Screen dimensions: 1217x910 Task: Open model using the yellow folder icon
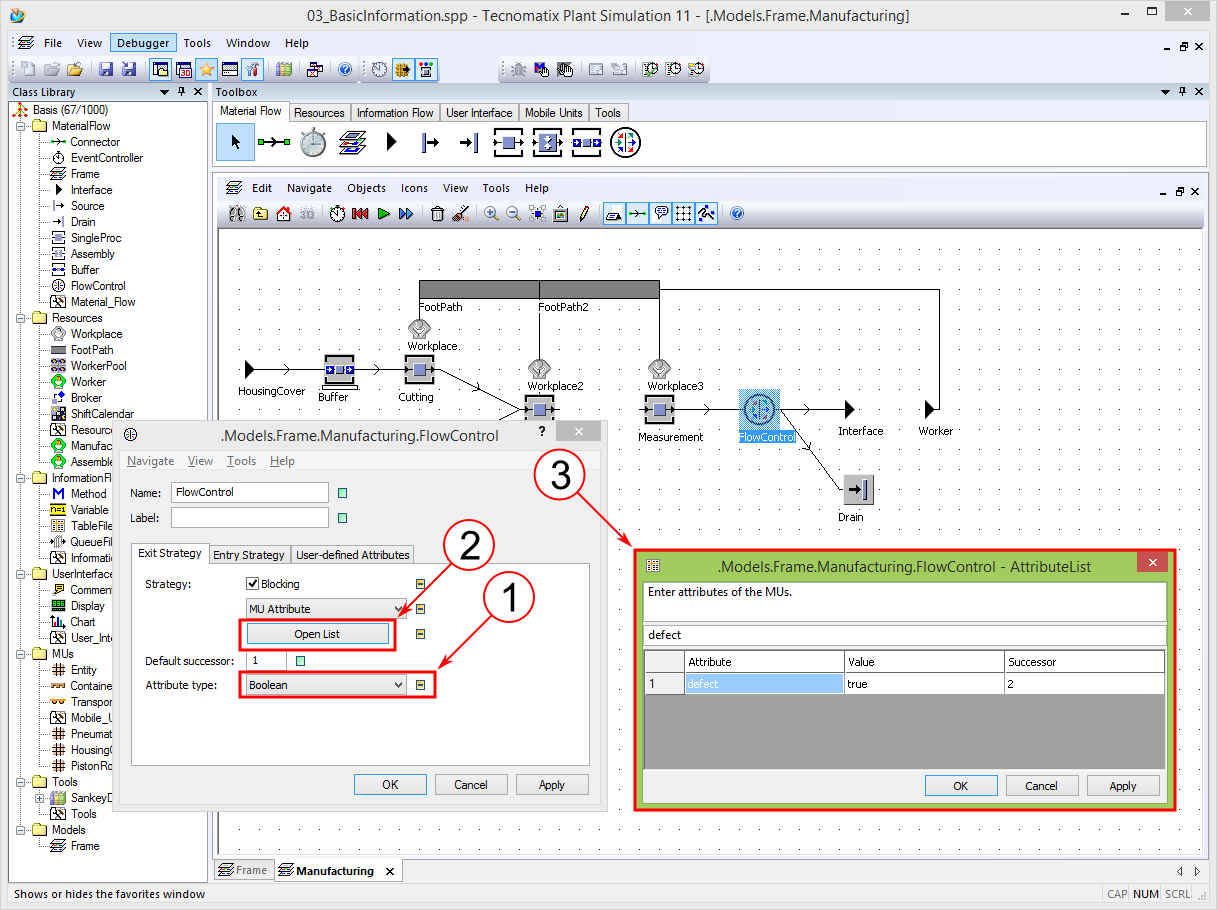tap(75, 70)
